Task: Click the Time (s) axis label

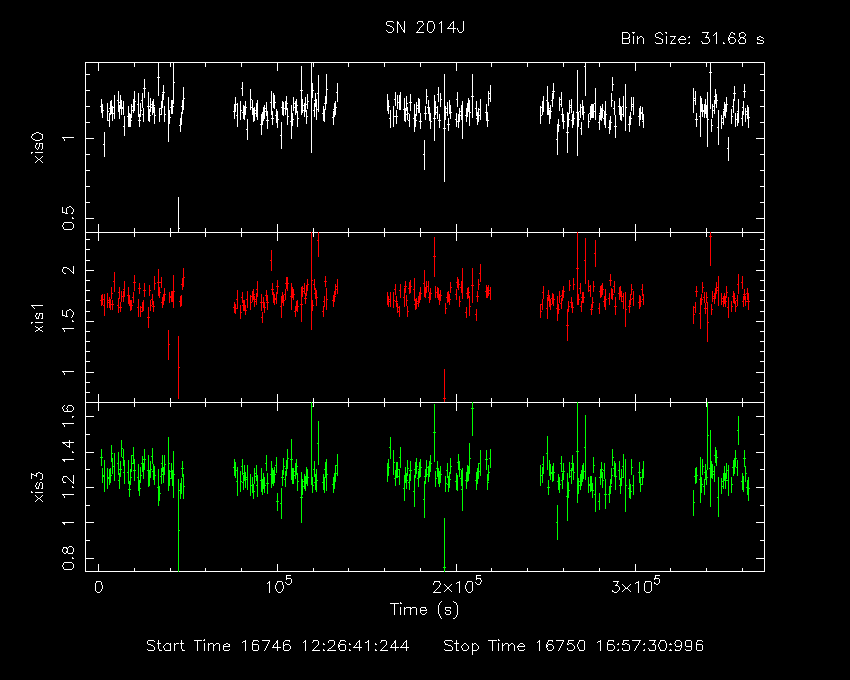Action: tap(424, 610)
